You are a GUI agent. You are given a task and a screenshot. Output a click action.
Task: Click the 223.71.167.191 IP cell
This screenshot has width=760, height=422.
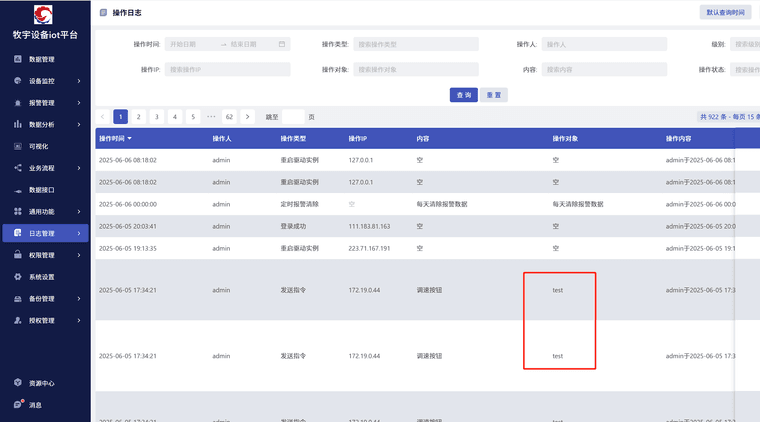point(369,248)
